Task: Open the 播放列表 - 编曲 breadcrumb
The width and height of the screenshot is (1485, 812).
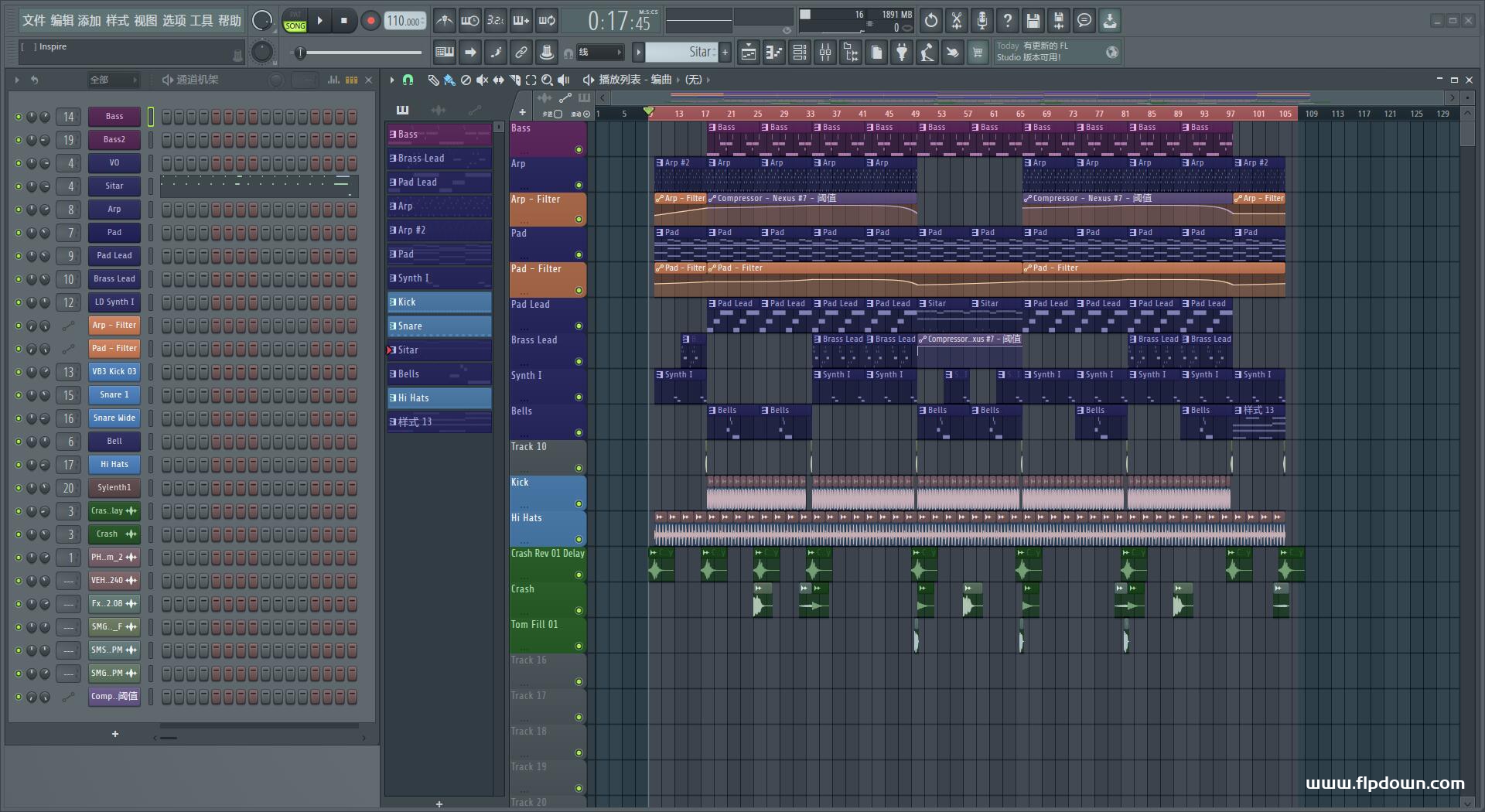Action: point(635,80)
